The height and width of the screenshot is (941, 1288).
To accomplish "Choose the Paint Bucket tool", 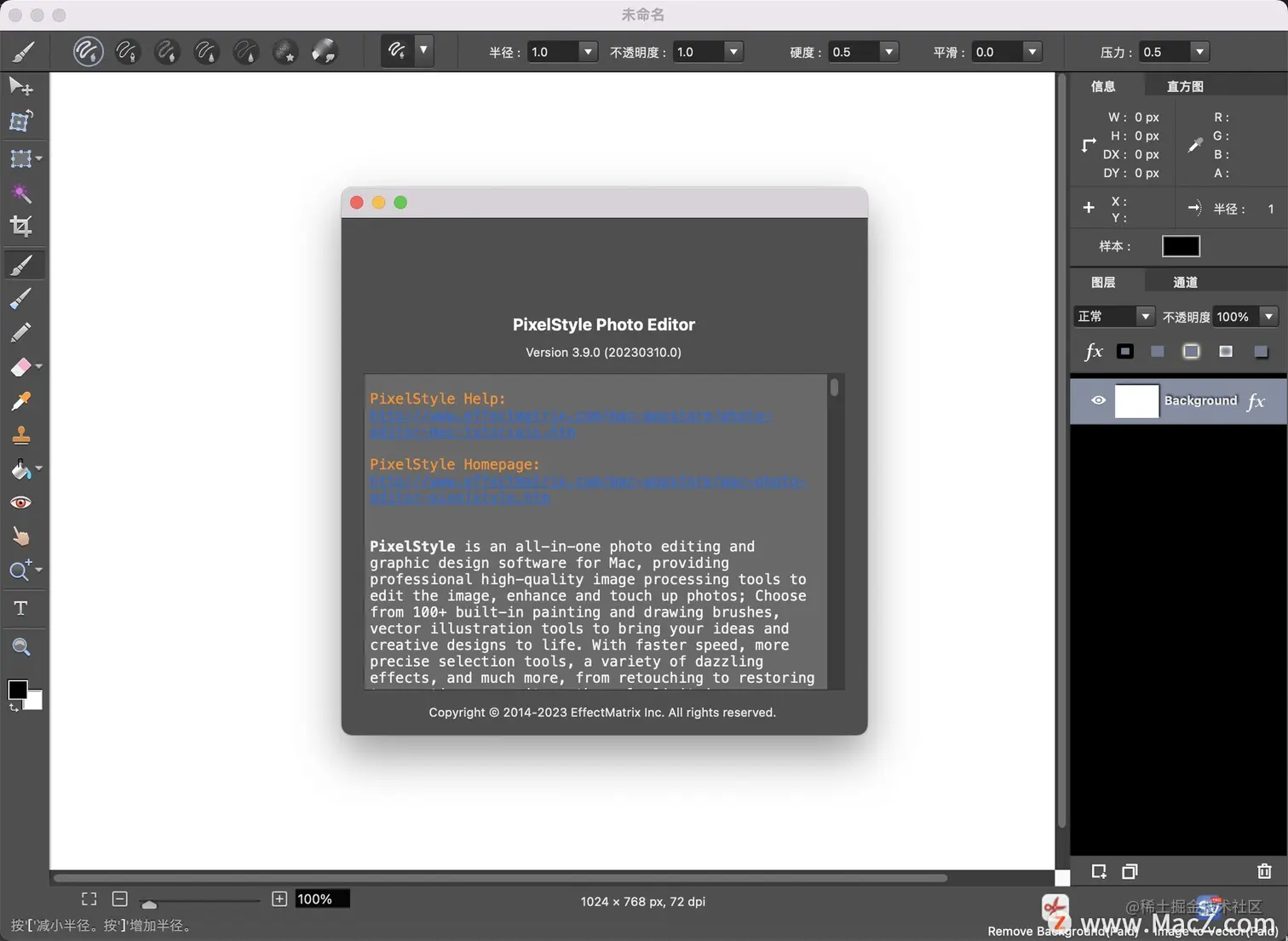I will (20, 469).
